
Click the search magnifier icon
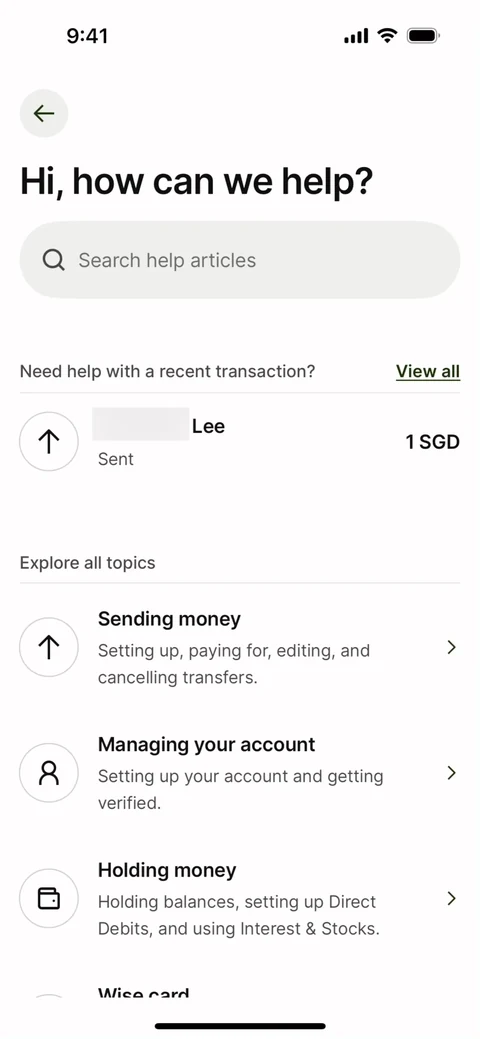coord(53,260)
